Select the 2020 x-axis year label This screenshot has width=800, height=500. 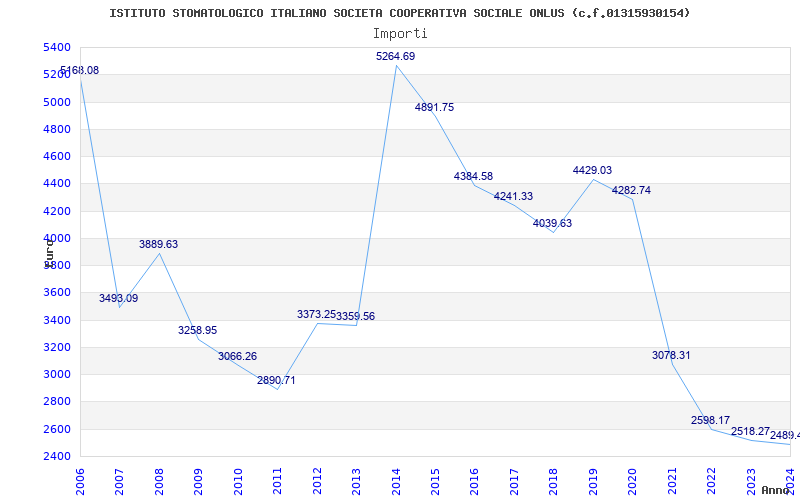(633, 482)
